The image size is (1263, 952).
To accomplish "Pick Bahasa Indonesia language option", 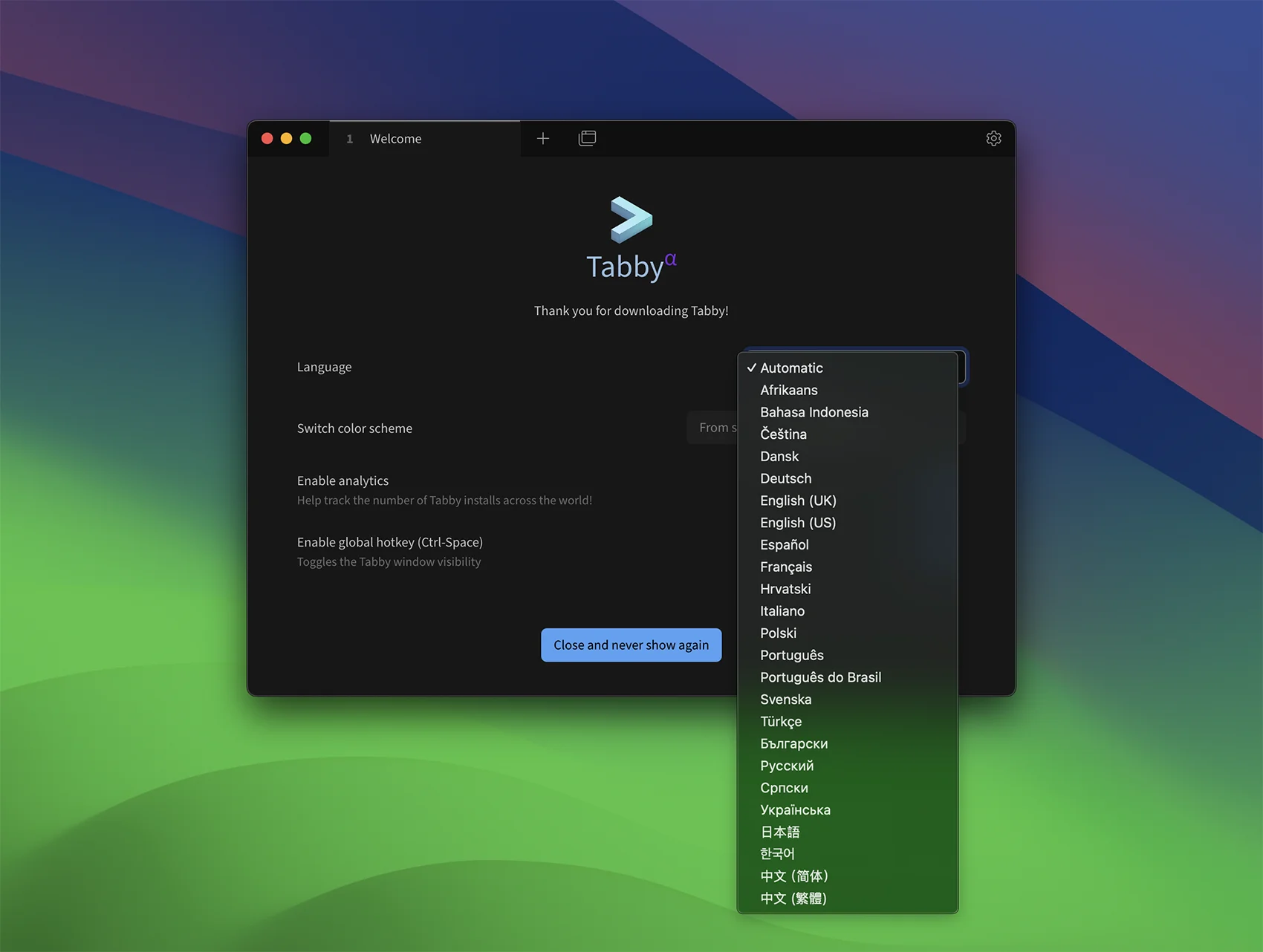I will [848, 412].
